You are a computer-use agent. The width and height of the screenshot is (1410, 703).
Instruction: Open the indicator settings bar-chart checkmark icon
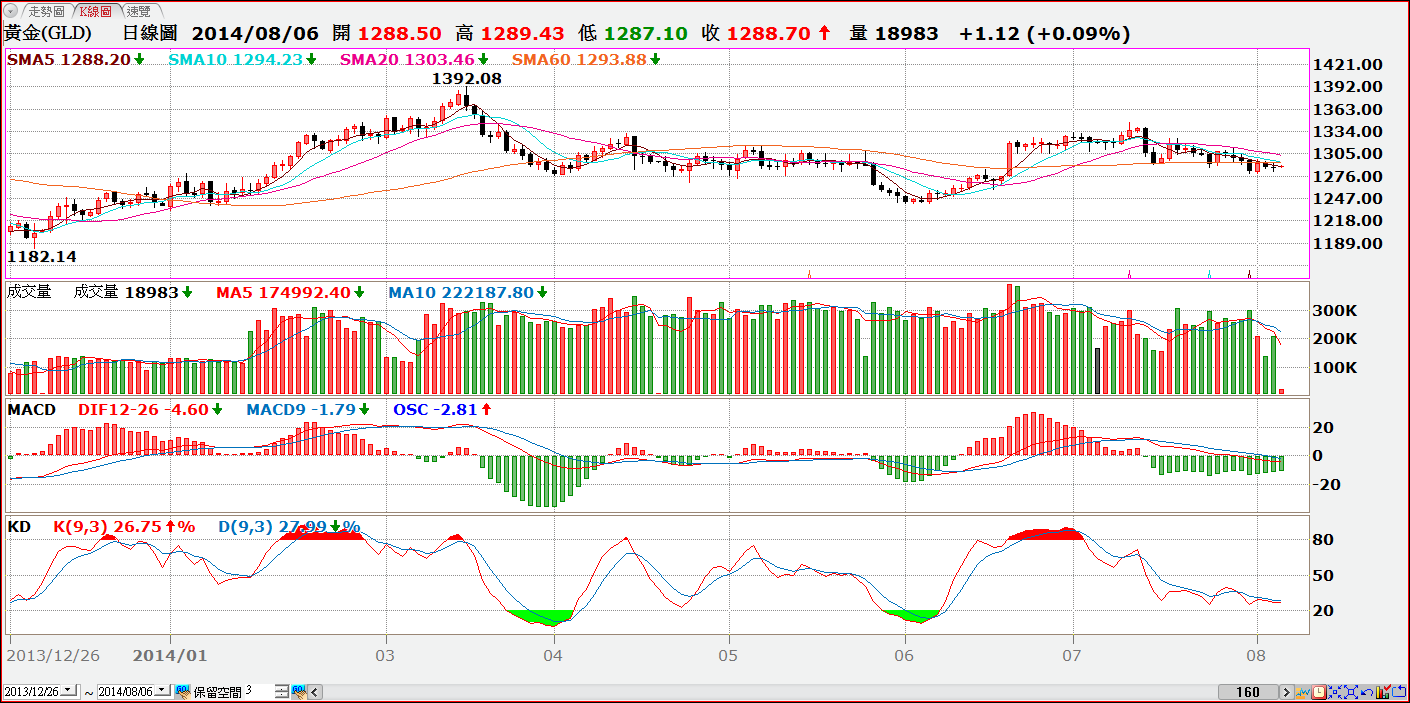point(1383,692)
